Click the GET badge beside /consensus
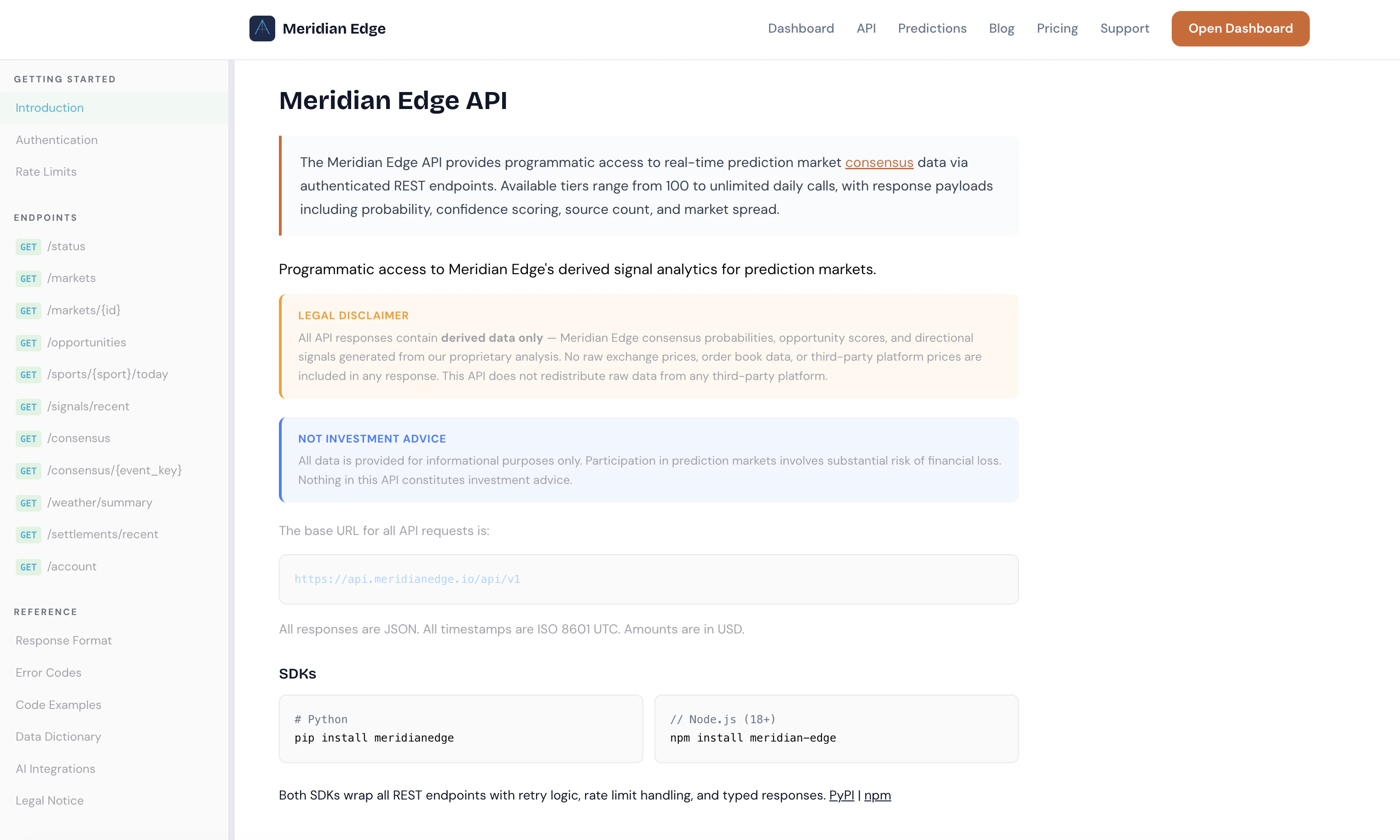This screenshot has height=840, width=1400. click(x=29, y=439)
